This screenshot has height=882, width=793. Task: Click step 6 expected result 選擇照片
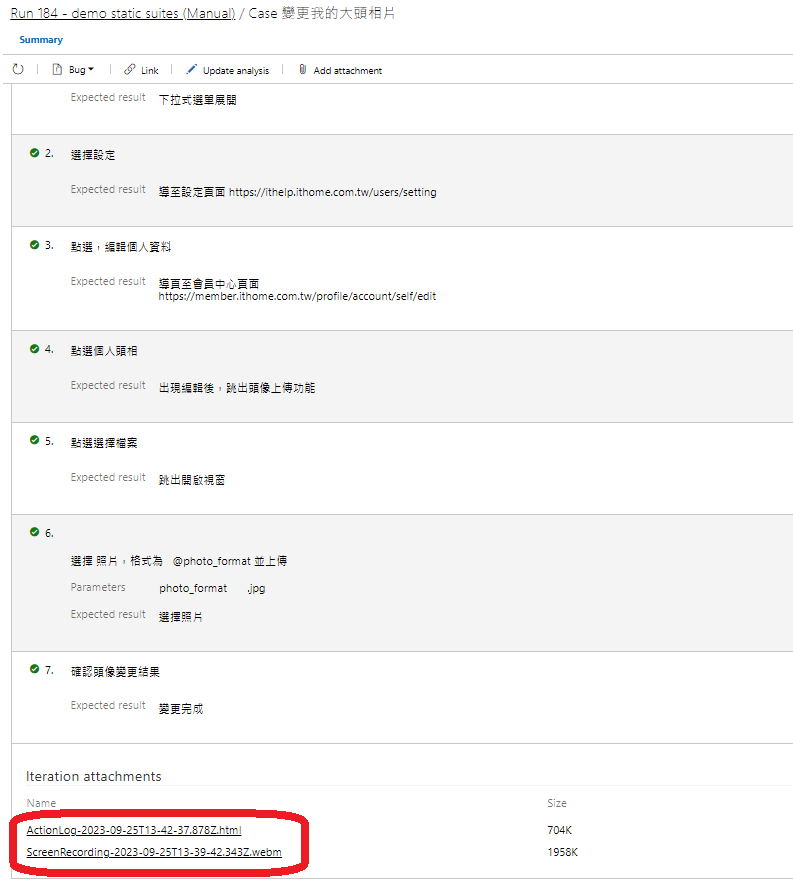[x=181, y=616]
